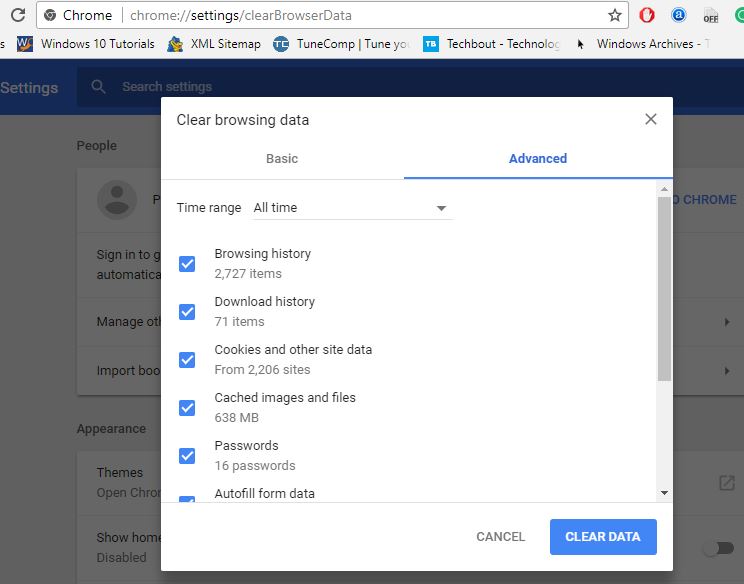The width and height of the screenshot is (744, 584).
Task: Uncheck the Browsing history checkbox
Action: click(x=187, y=264)
